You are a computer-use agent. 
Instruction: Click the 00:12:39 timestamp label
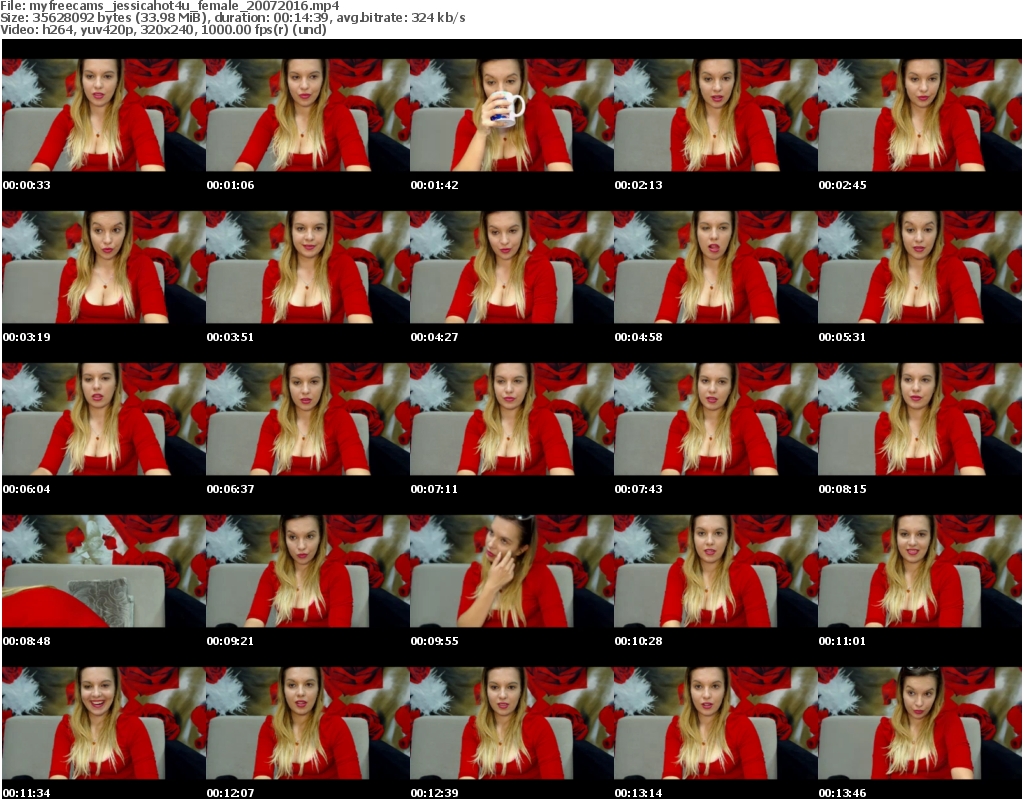pyautogui.click(x=434, y=792)
